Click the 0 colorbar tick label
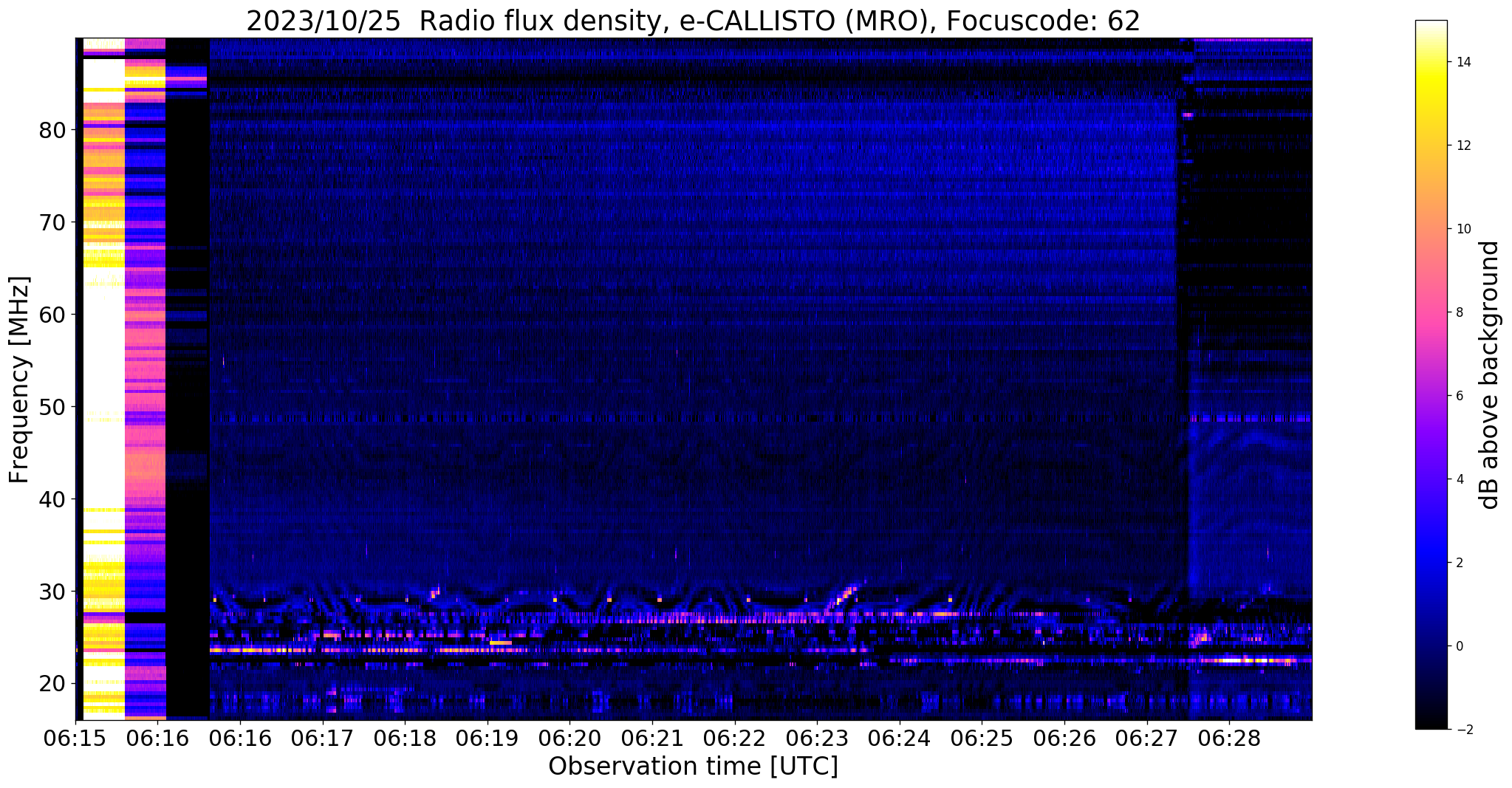 pos(1459,646)
